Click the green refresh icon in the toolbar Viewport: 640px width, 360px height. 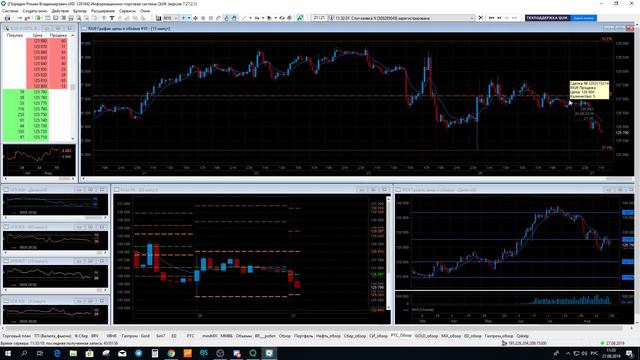tap(38, 18)
